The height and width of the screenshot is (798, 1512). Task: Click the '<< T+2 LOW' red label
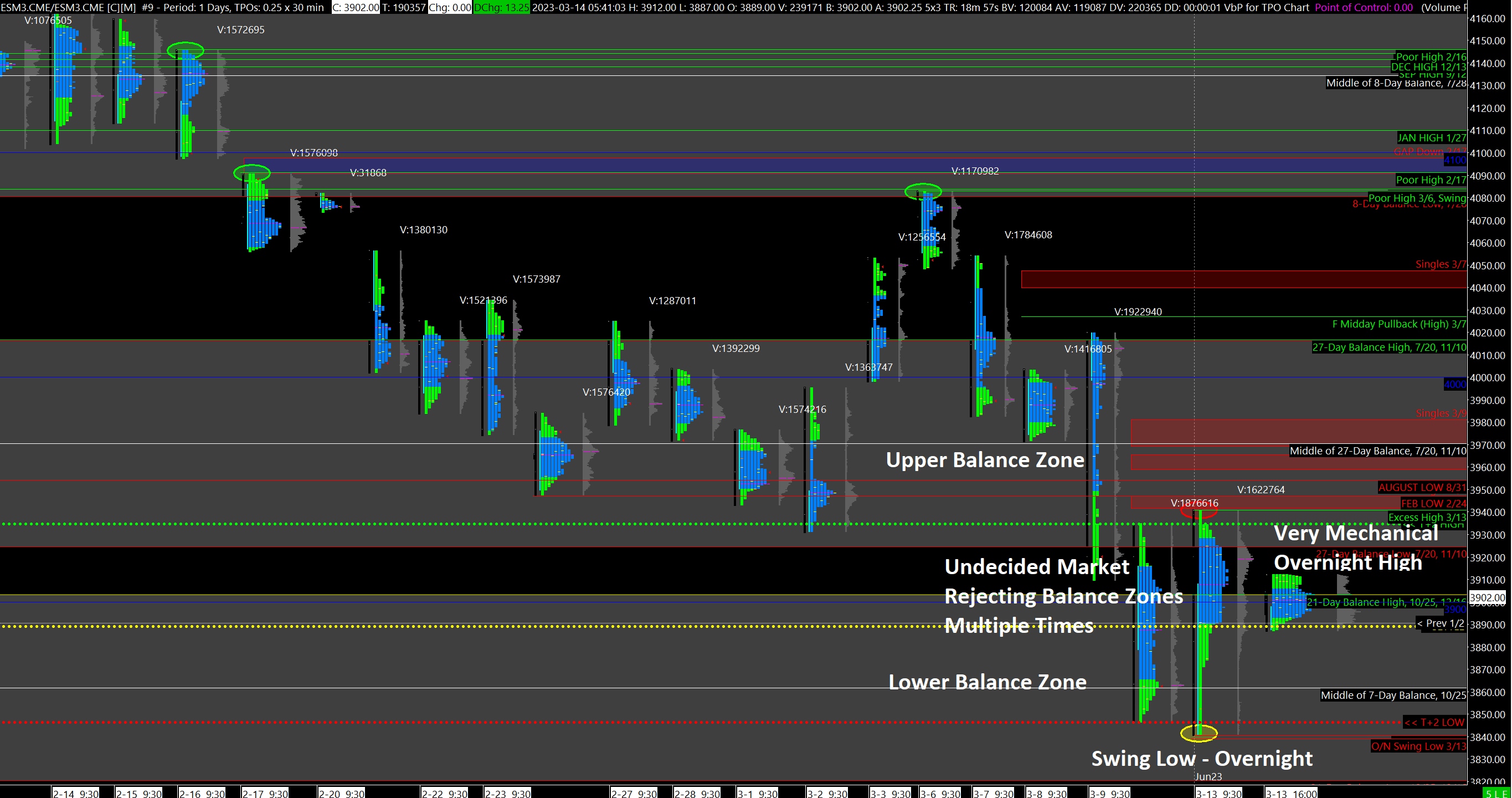click(x=1434, y=722)
